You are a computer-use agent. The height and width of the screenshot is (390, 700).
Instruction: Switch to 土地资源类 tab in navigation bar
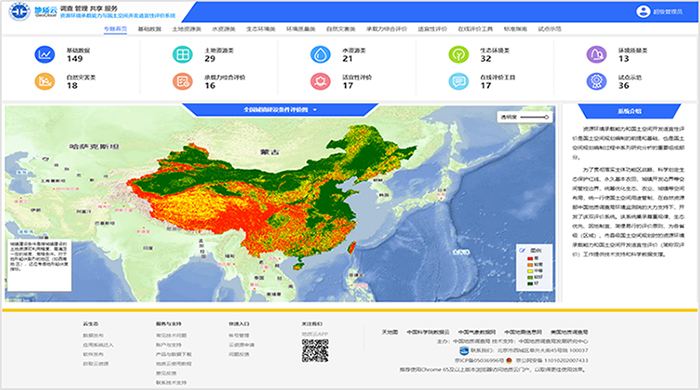pyautogui.click(x=187, y=29)
